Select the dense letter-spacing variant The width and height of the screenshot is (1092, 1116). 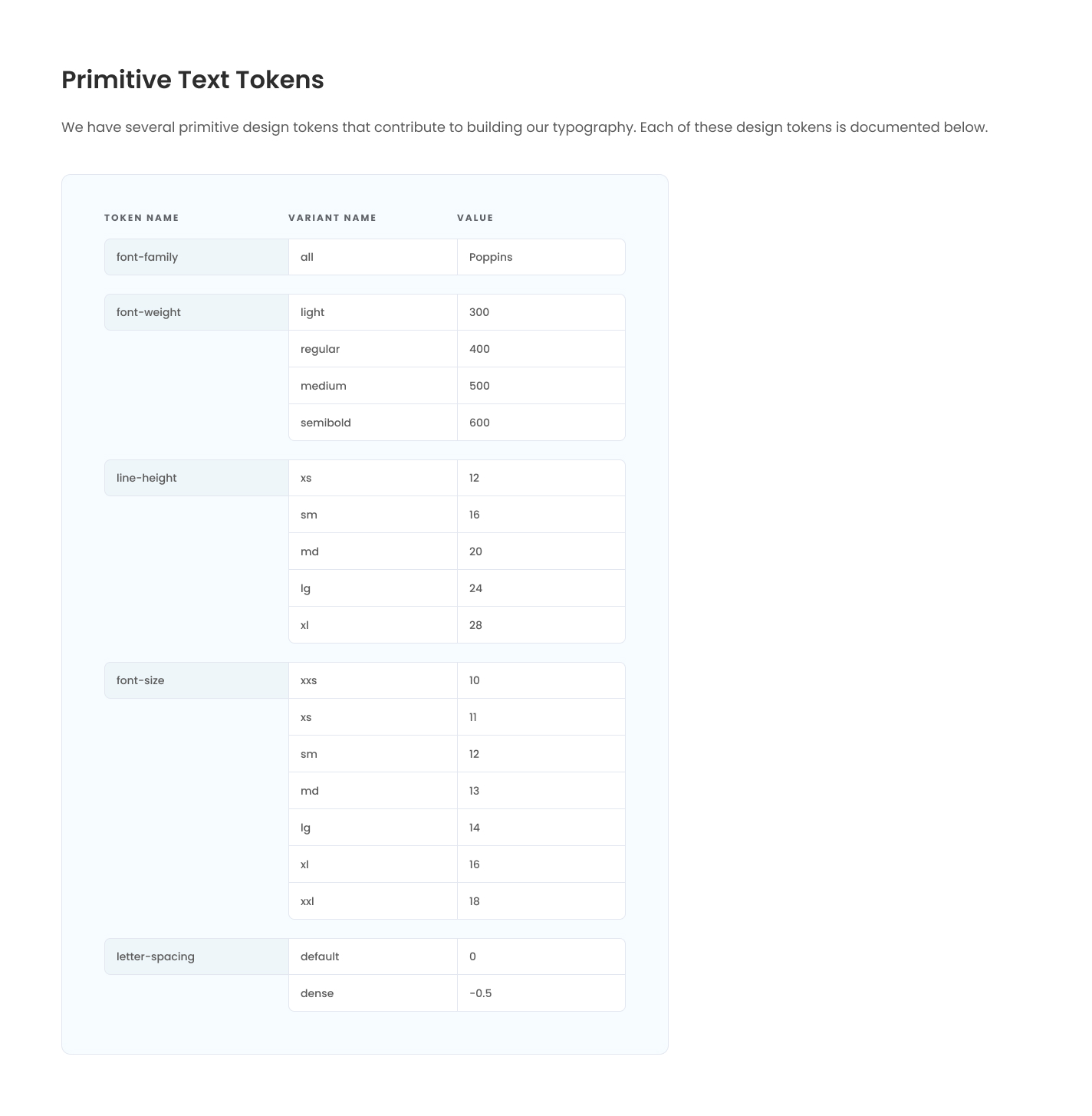(373, 993)
